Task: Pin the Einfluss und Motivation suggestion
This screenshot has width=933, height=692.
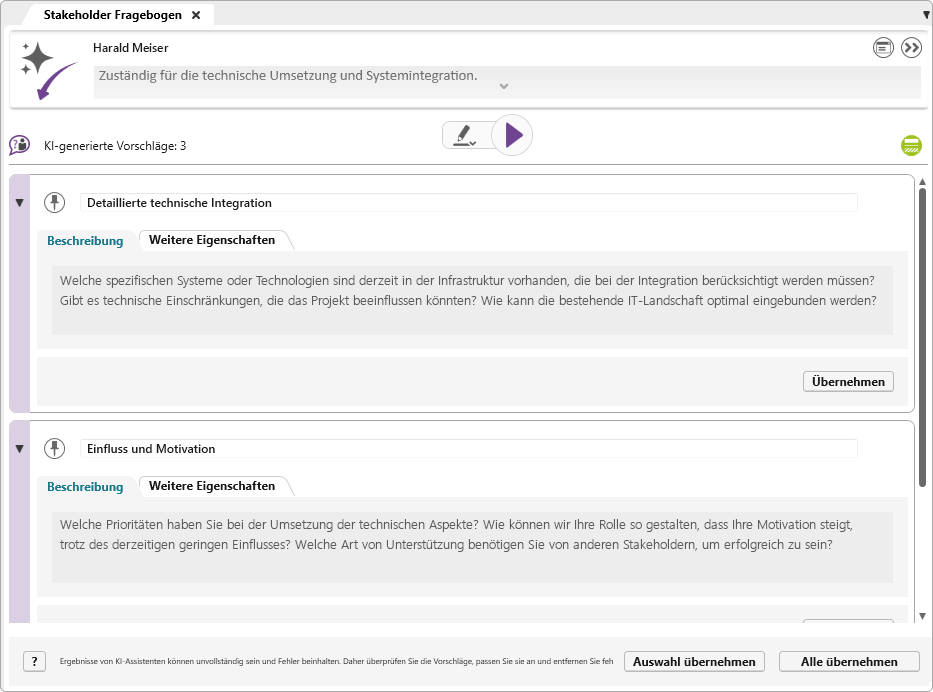Action: (55, 448)
